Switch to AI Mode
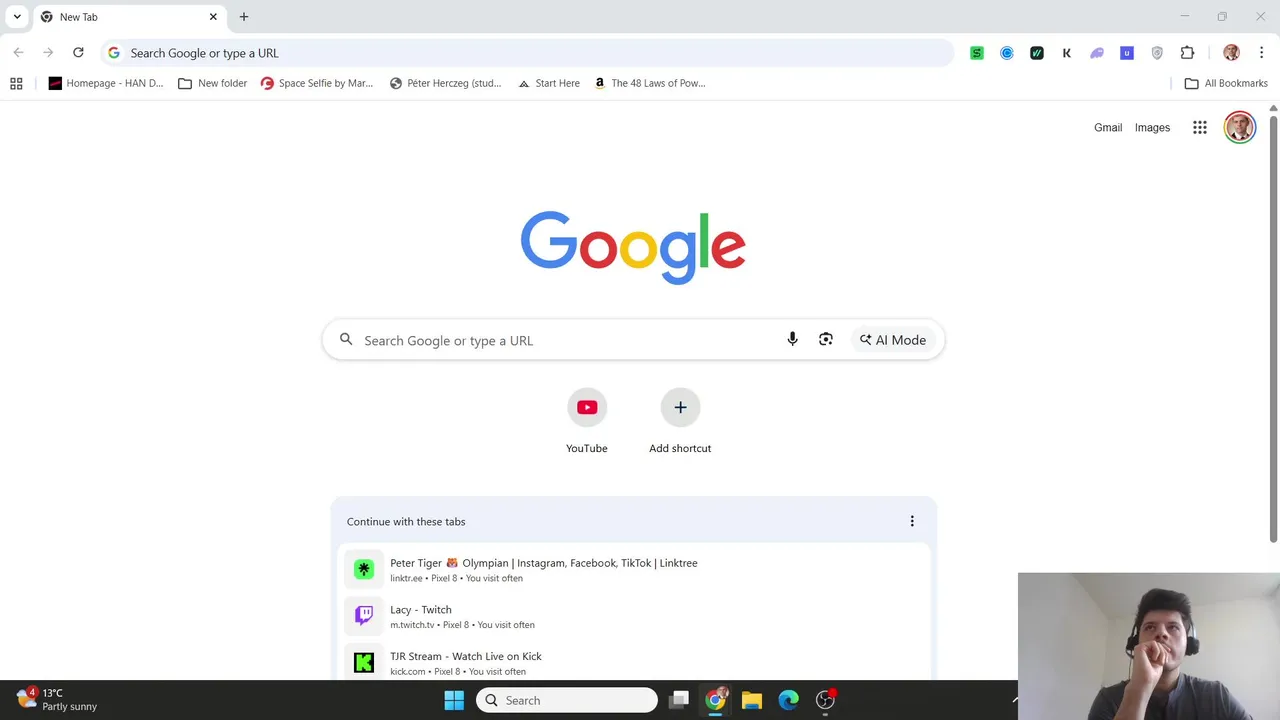 pos(893,340)
